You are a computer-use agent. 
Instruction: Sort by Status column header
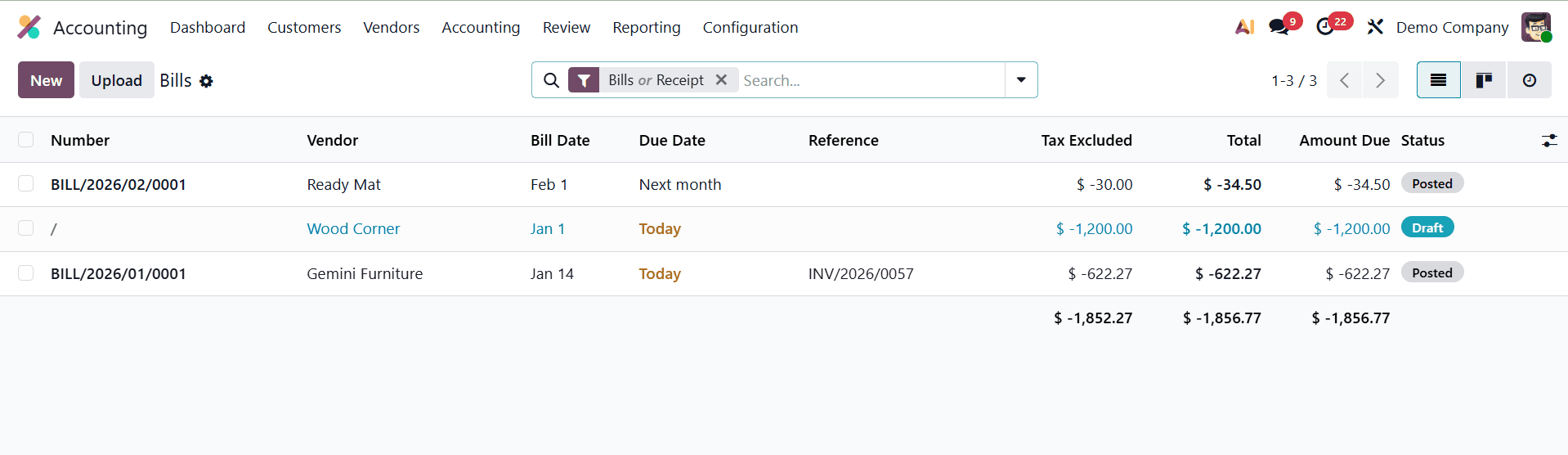[x=1422, y=140]
